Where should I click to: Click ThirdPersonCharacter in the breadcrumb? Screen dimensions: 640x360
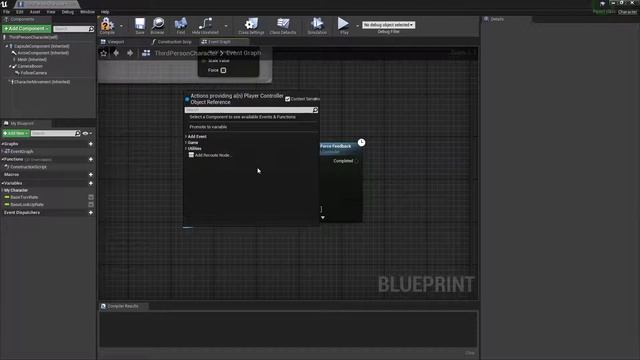pos(186,53)
